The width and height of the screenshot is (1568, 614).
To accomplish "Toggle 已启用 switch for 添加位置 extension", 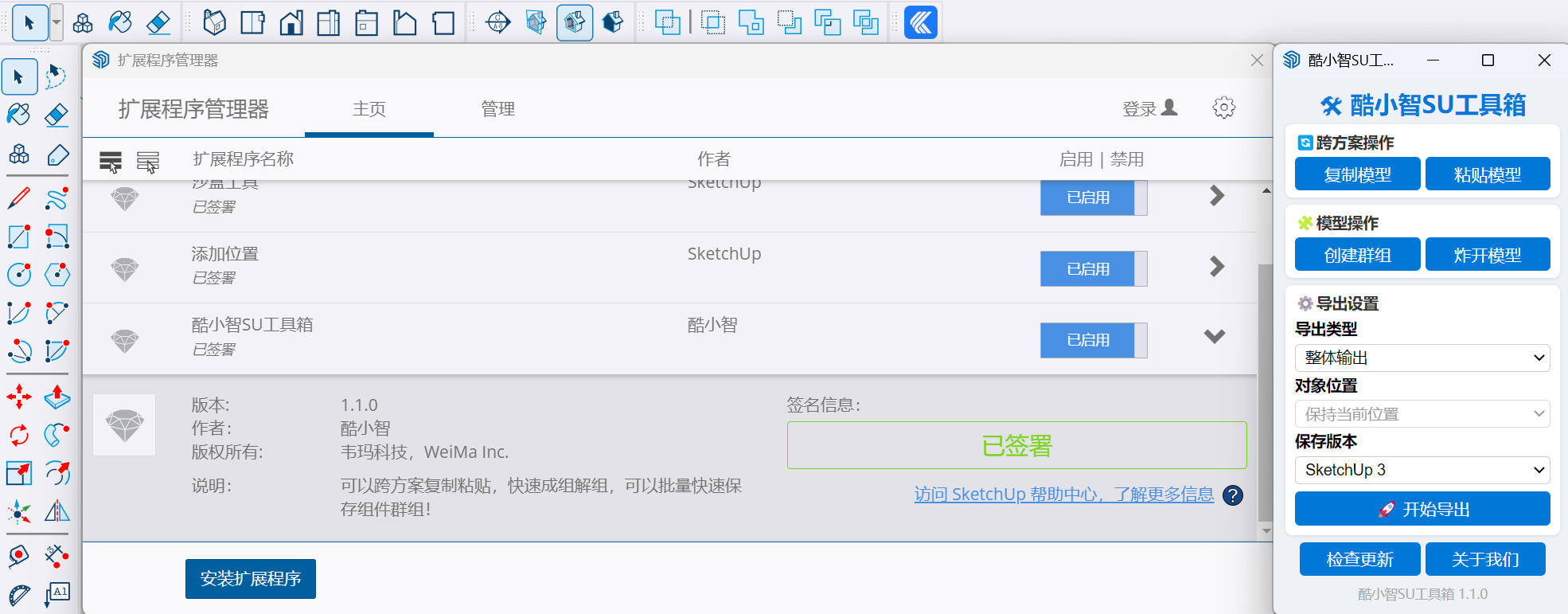I will pos(1094,268).
